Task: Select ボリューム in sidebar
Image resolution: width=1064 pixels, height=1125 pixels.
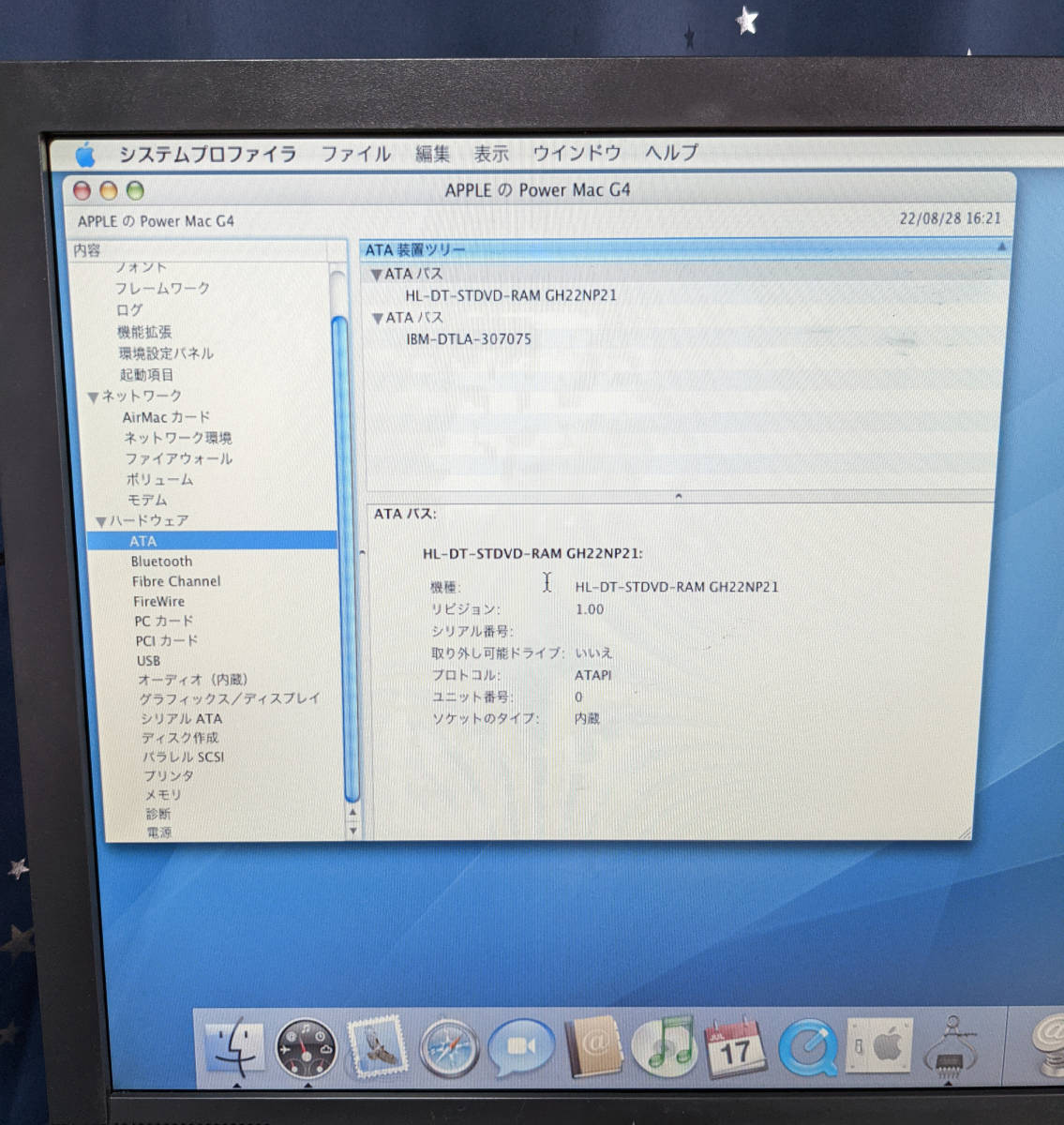Action: (x=159, y=479)
